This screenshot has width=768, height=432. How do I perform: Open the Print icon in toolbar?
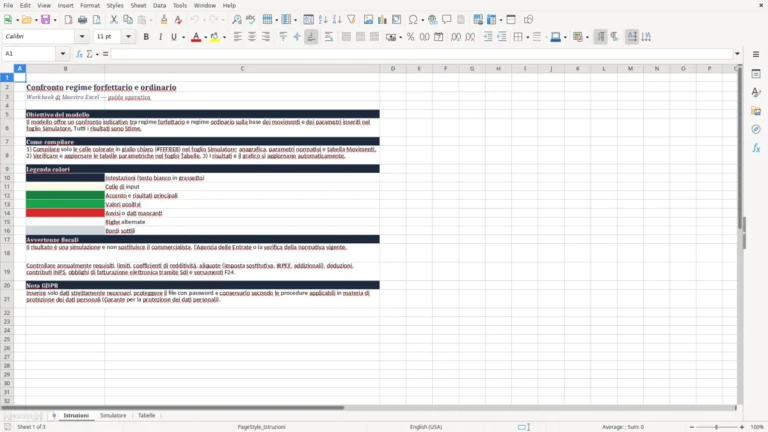pyautogui.click(x=82, y=20)
